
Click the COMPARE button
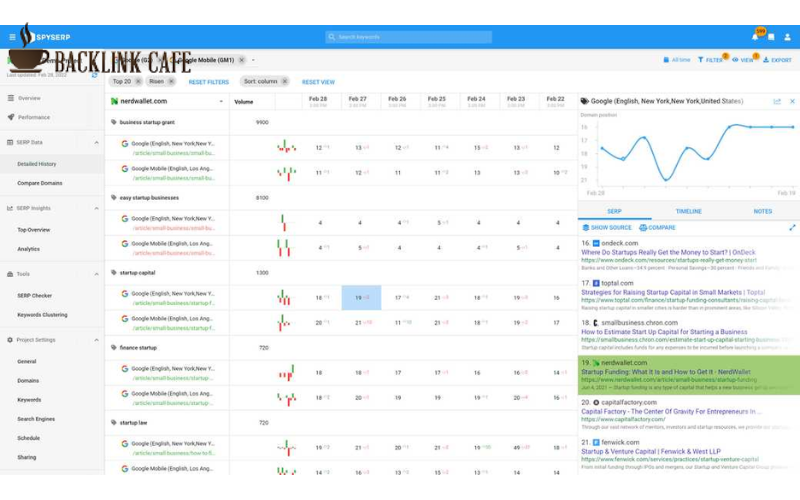point(657,228)
